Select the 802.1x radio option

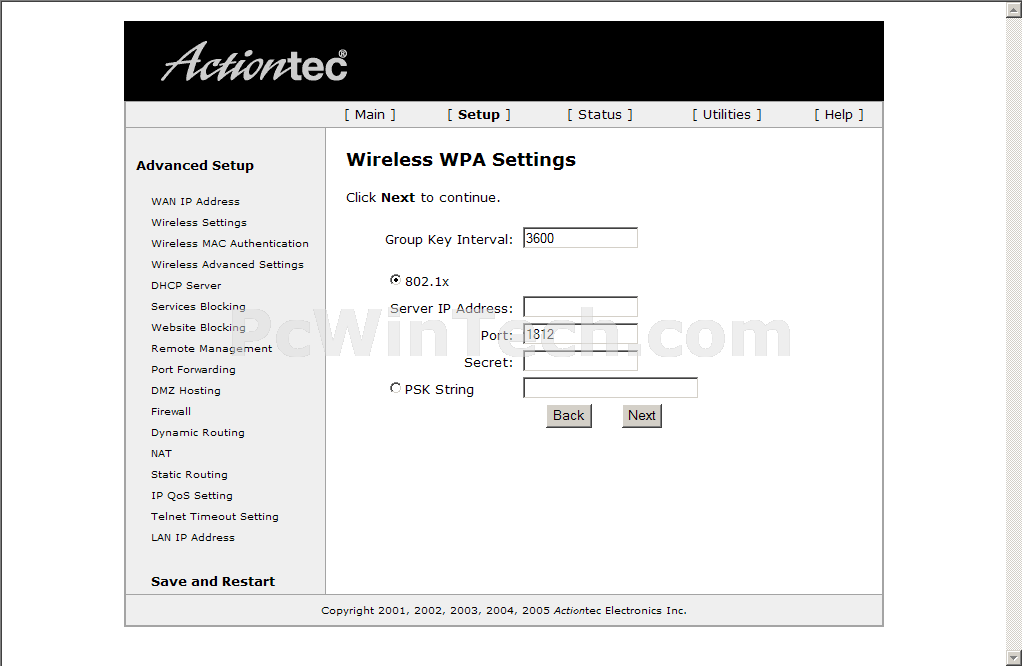click(395, 280)
